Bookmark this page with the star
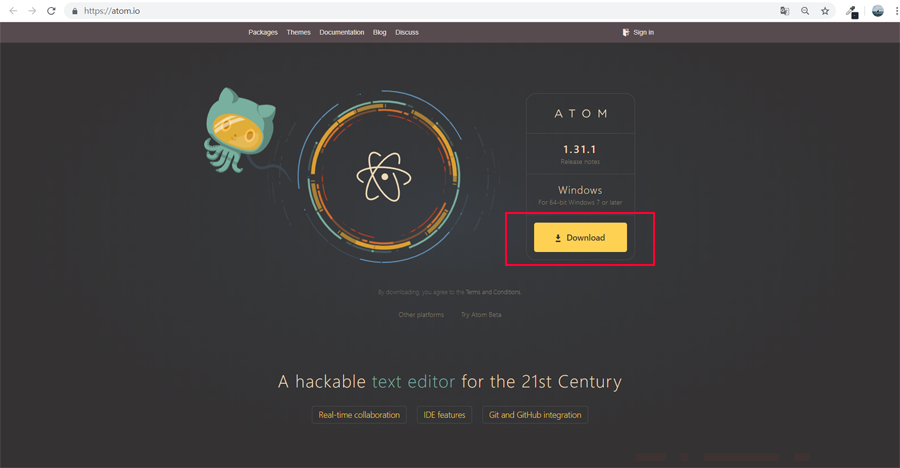The height and width of the screenshot is (468, 900). pos(825,11)
